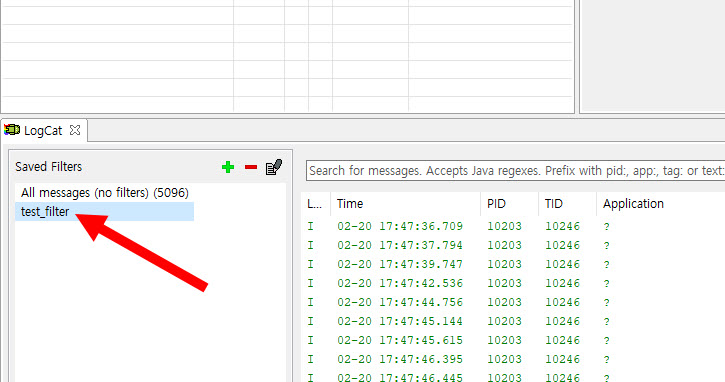Click the Time column header
Screen dimensions: 725x382
406,203
